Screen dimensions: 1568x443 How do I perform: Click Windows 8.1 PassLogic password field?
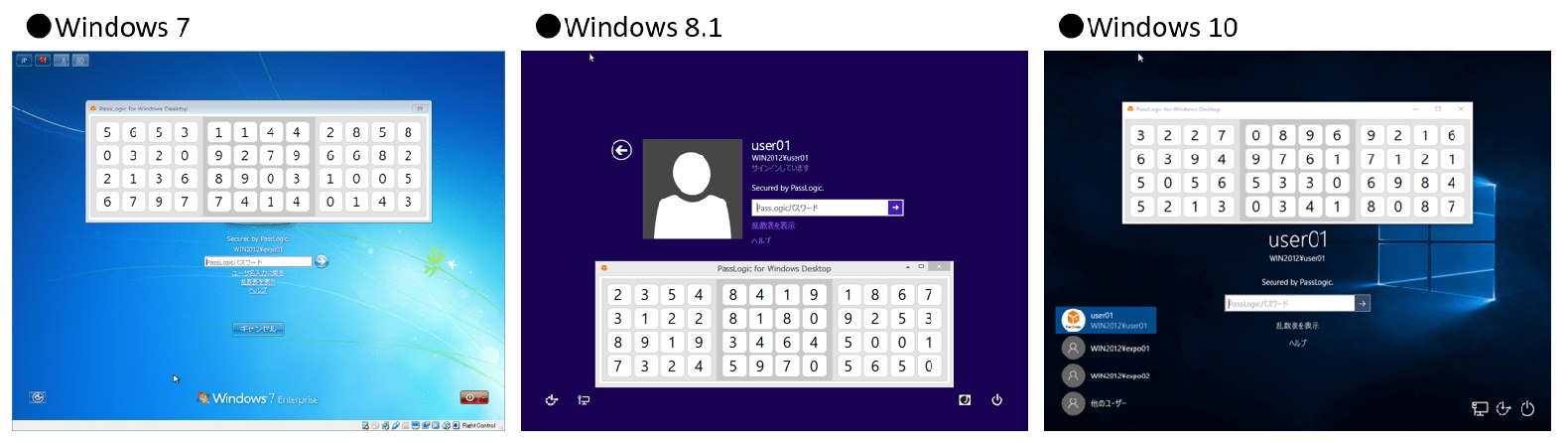click(x=820, y=208)
